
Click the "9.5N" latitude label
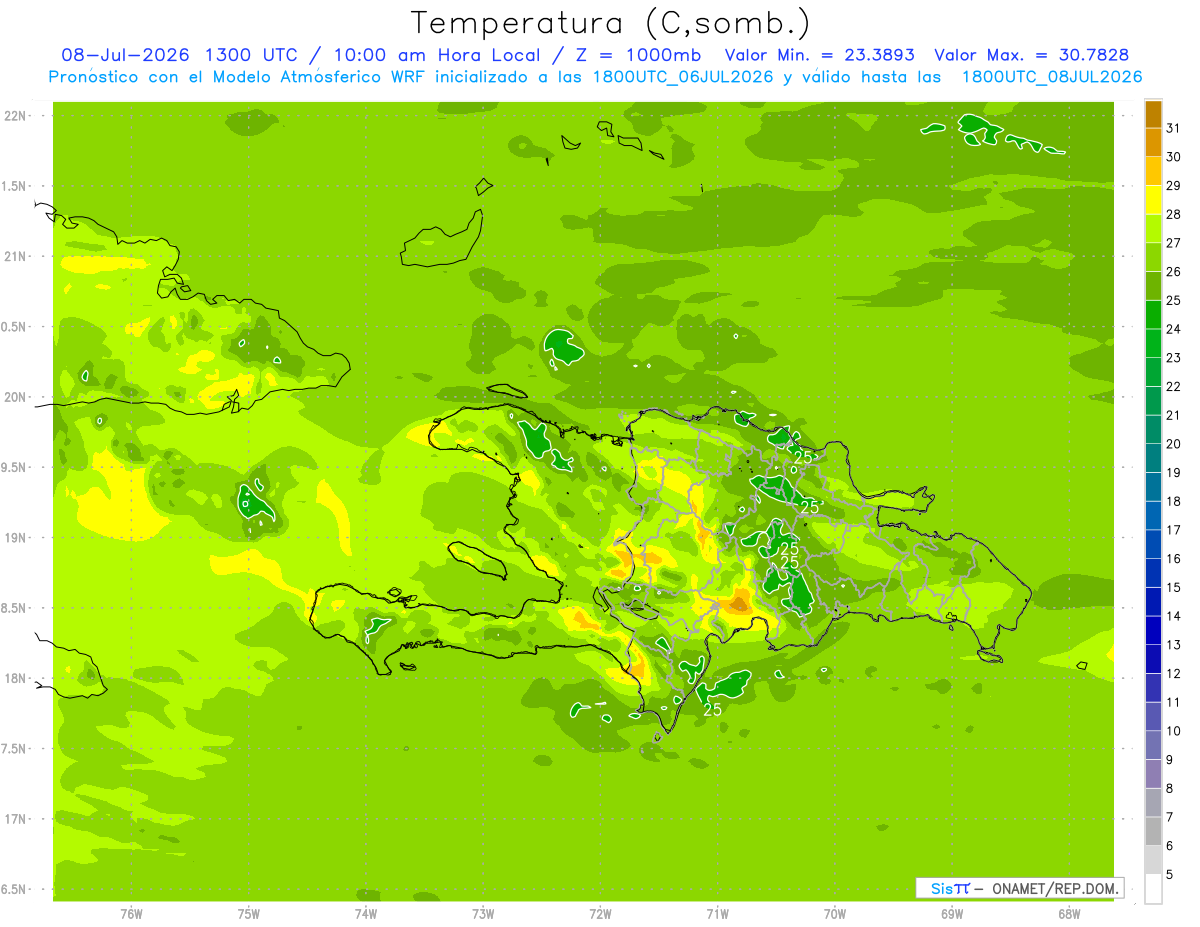pyautogui.click(x=15, y=467)
